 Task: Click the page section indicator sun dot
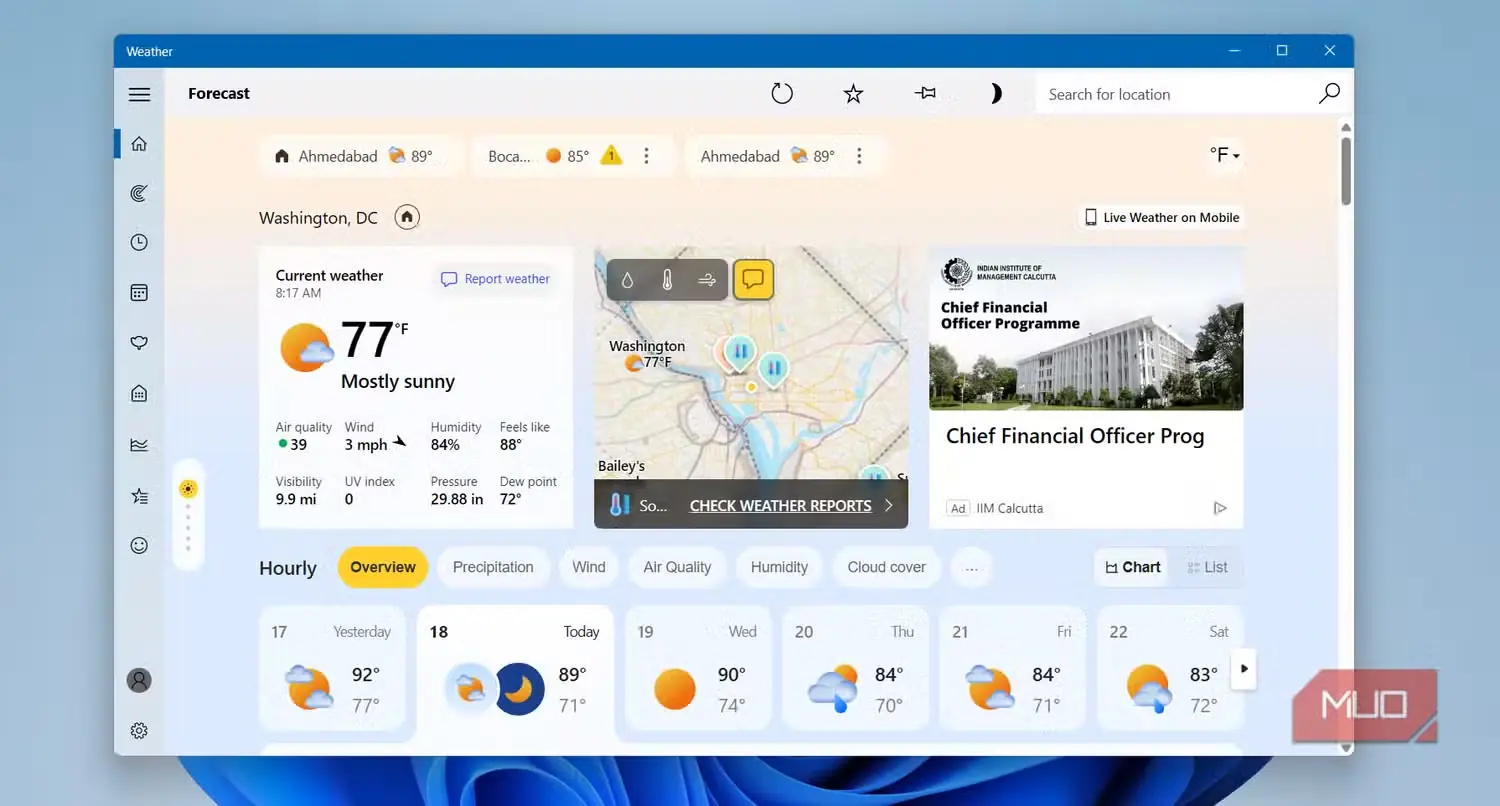[x=188, y=489]
